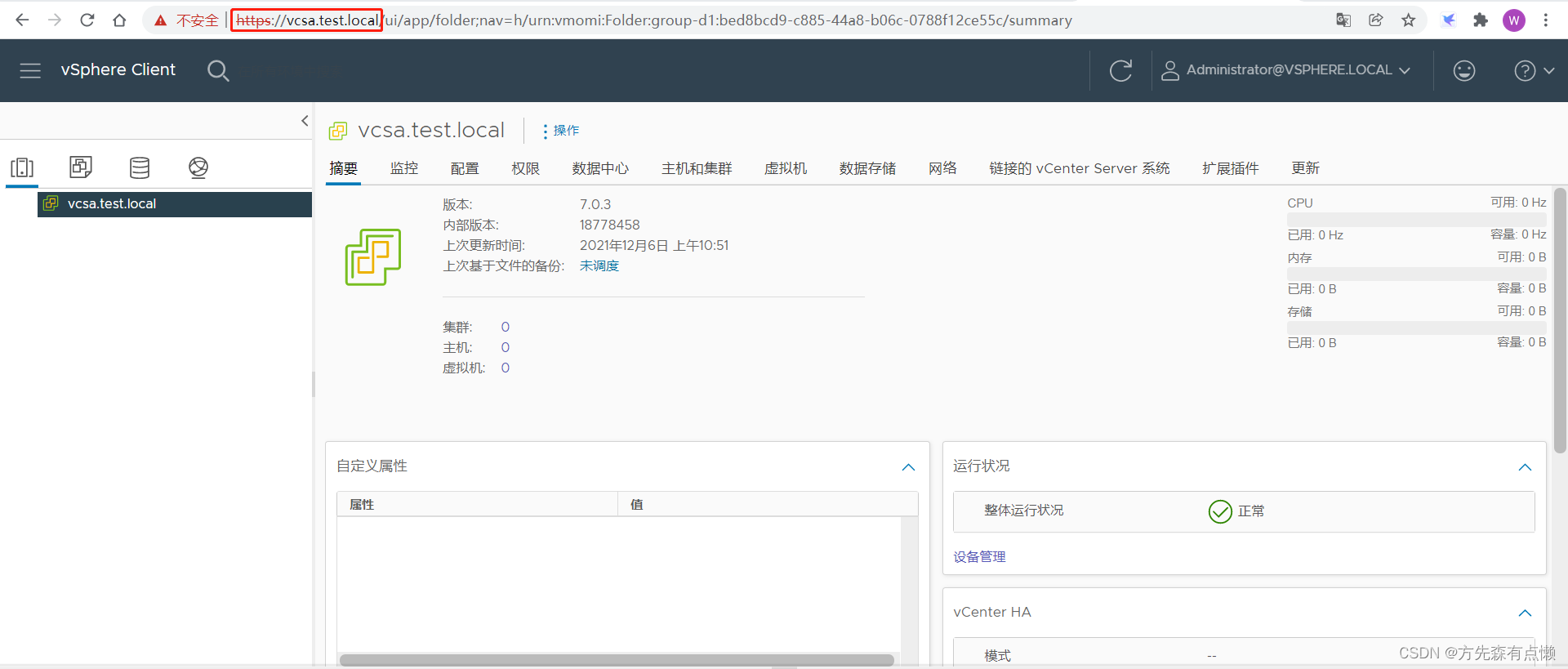Click the 内存 usage bar

pyautogui.click(x=1417, y=274)
